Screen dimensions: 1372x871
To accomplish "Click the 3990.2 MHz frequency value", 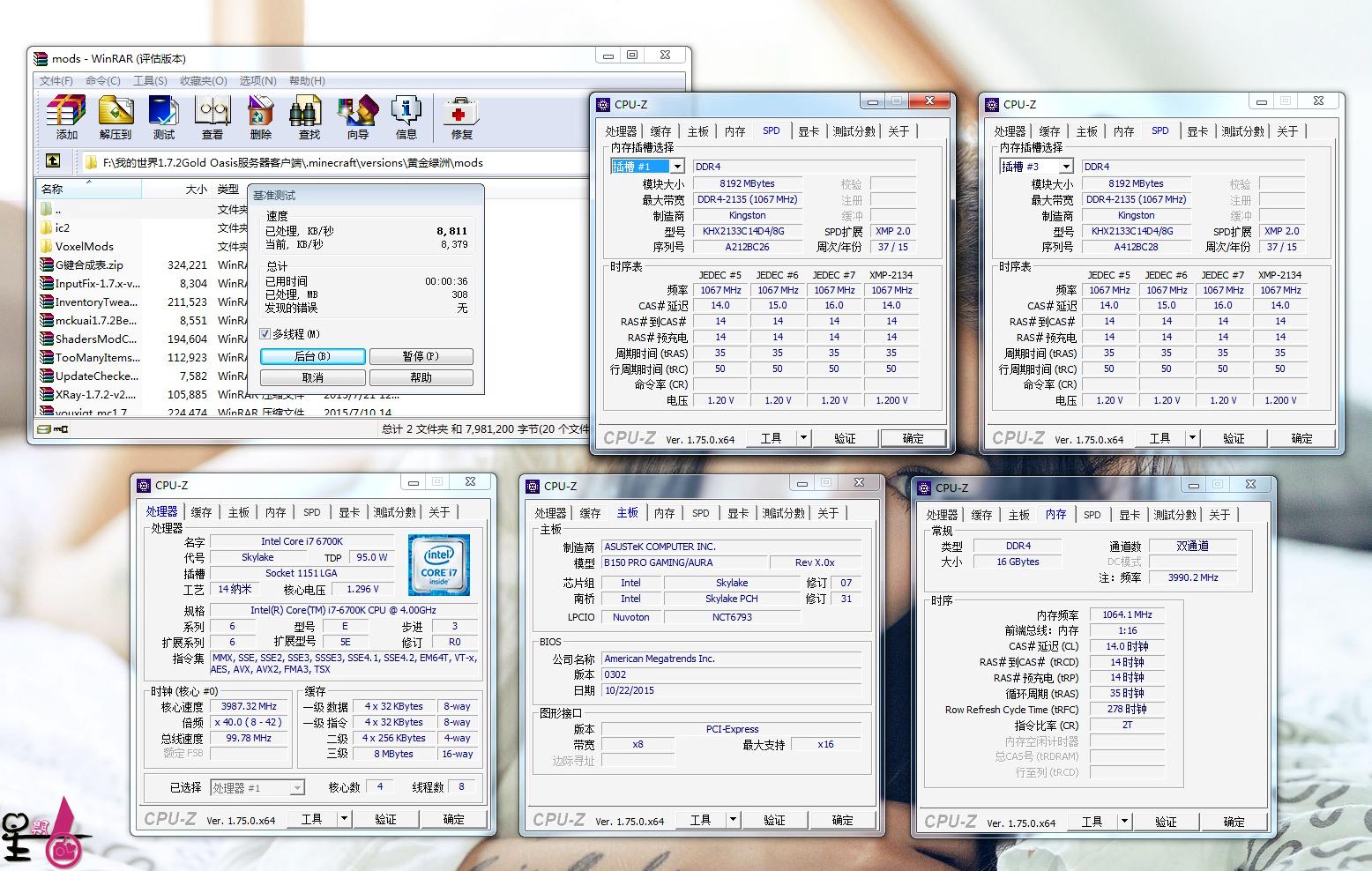I will [1193, 577].
